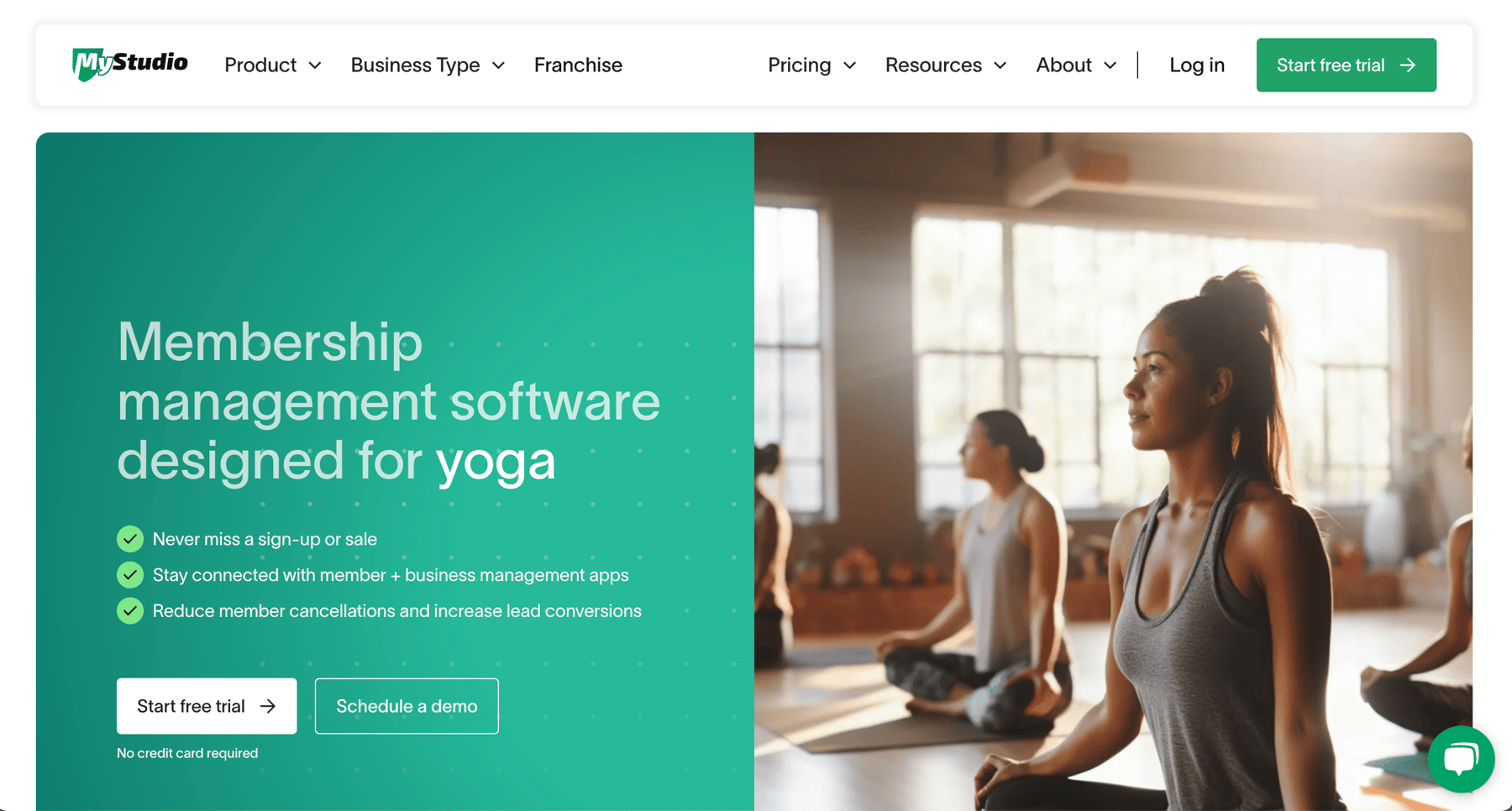Click the MyStudio logo

coord(130,64)
